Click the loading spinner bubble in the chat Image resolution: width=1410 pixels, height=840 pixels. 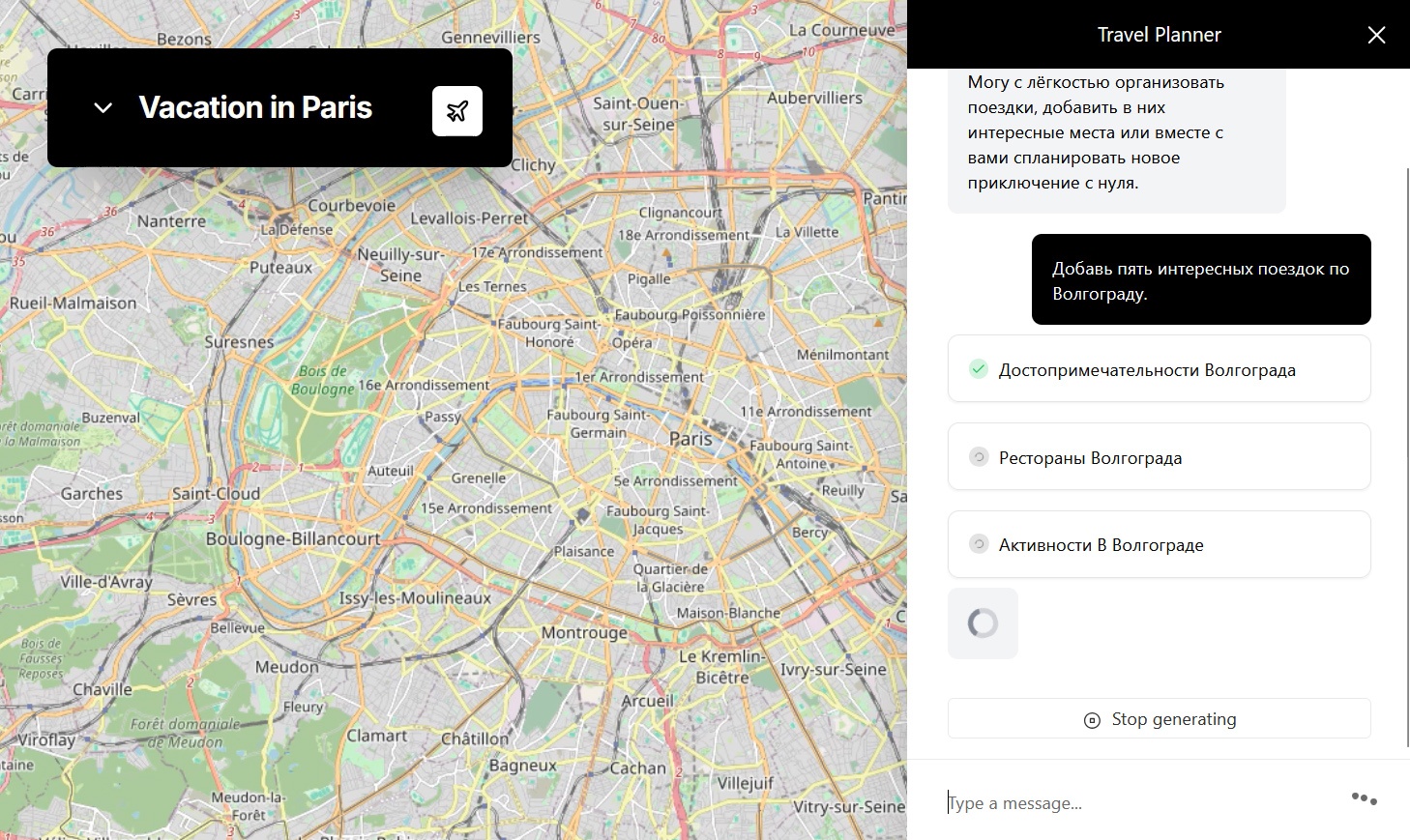coord(983,623)
